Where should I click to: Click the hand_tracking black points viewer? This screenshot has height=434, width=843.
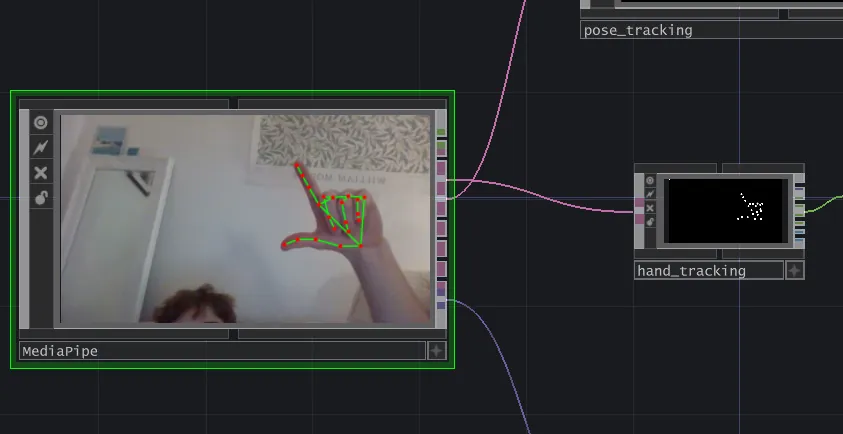click(724, 211)
